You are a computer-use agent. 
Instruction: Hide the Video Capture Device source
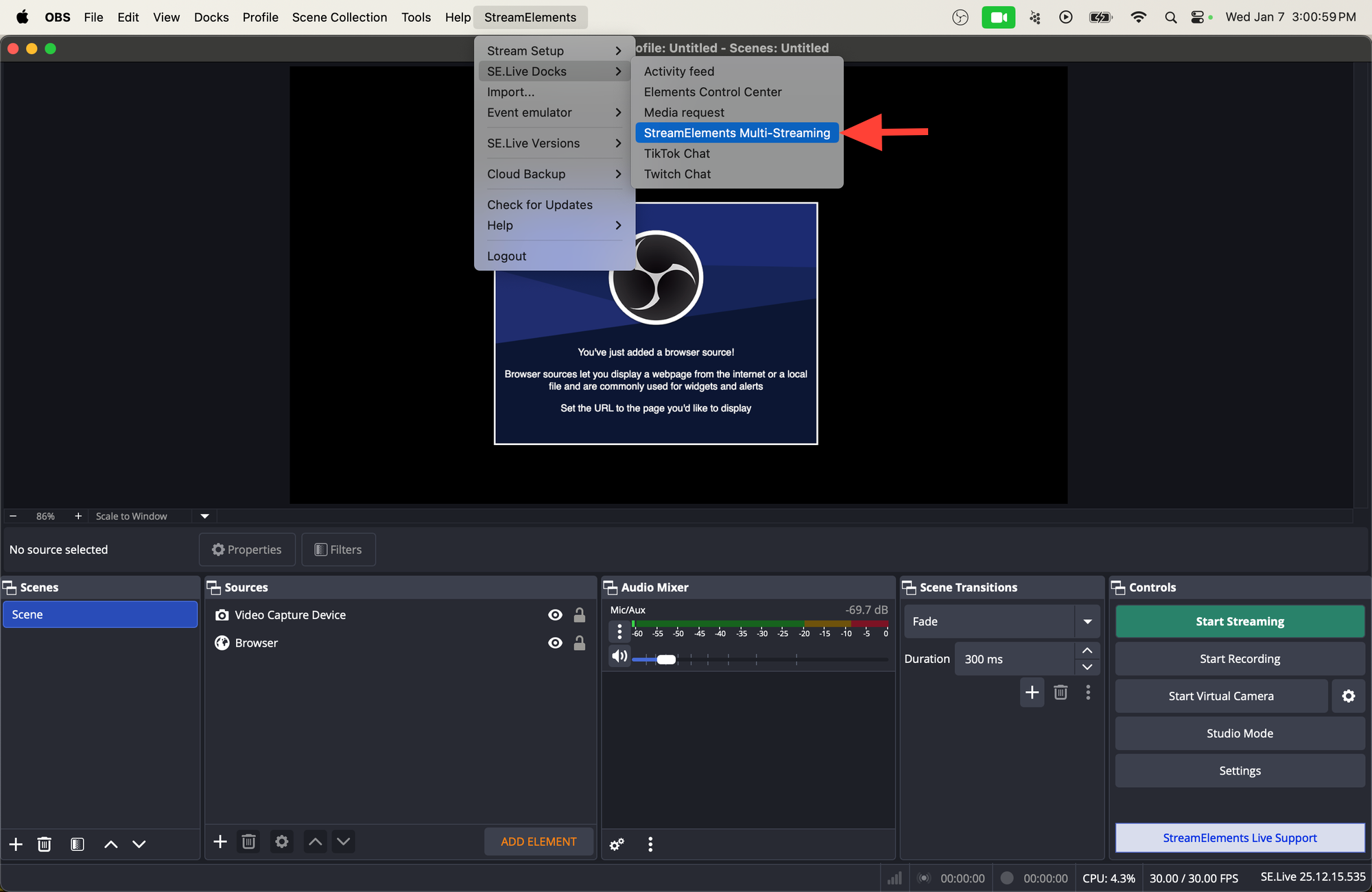point(555,615)
